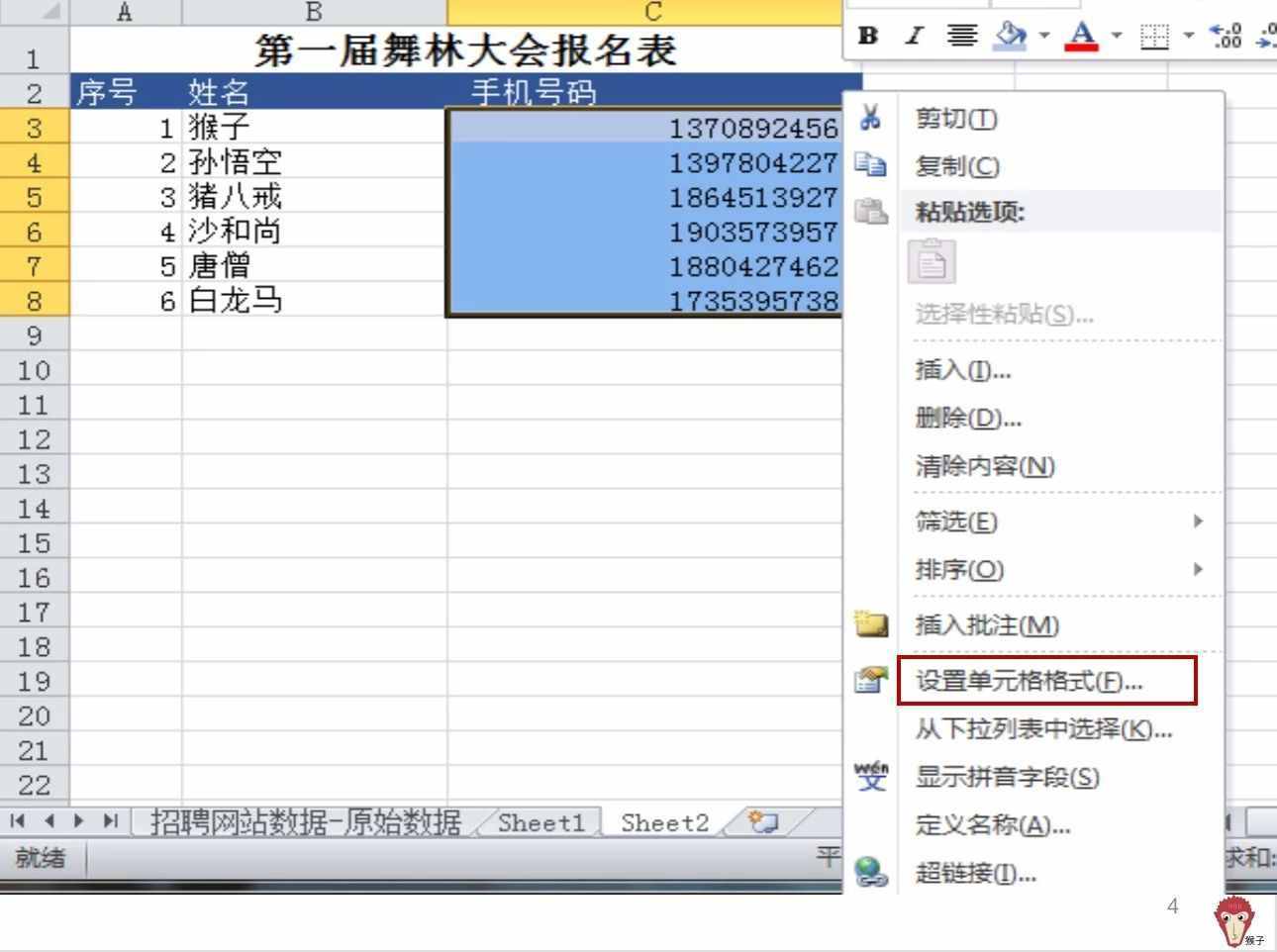Switch to 招聘网站数据-原始数据 sheet tab
The height and width of the screenshot is (952, 1277).
point(306,822)
